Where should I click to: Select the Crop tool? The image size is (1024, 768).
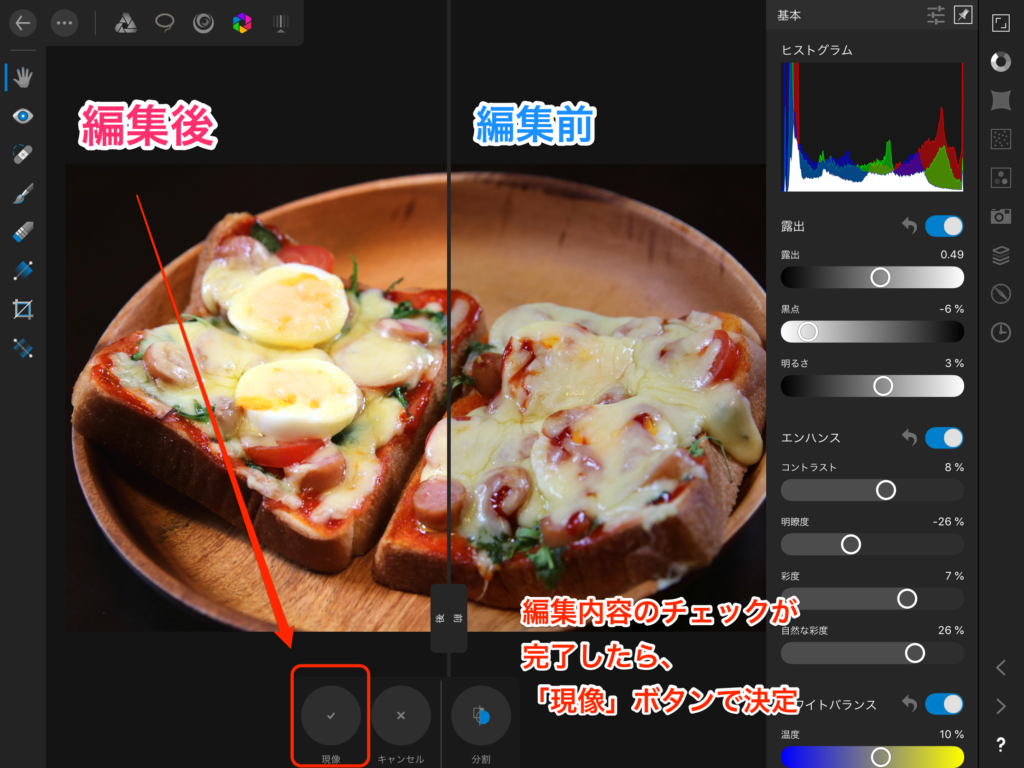24,309
